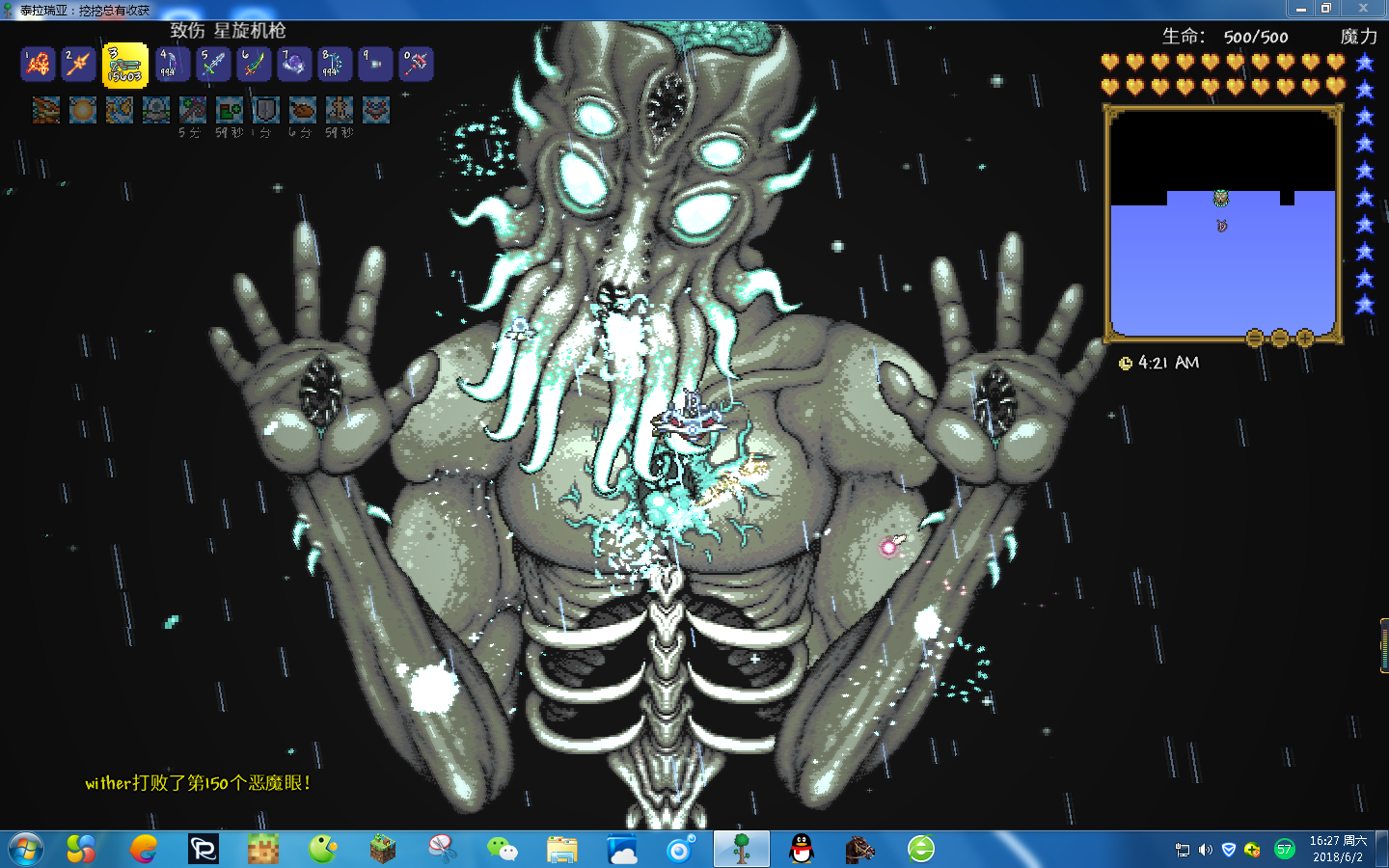The image size is (1389, 868).
Task: Click the red winged heart buff icon
Action: coord(376,110)
